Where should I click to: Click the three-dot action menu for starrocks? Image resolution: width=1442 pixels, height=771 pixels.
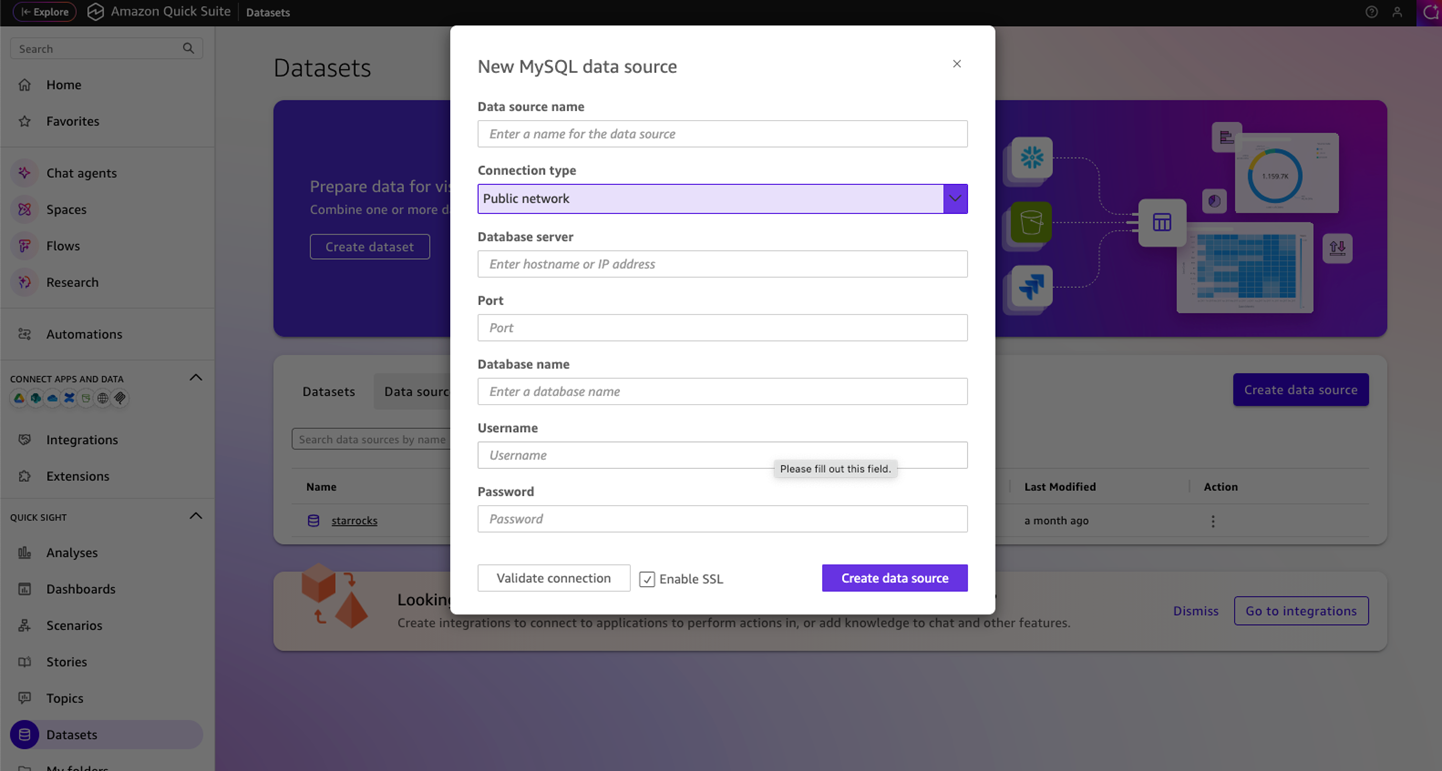[1213, 521]
